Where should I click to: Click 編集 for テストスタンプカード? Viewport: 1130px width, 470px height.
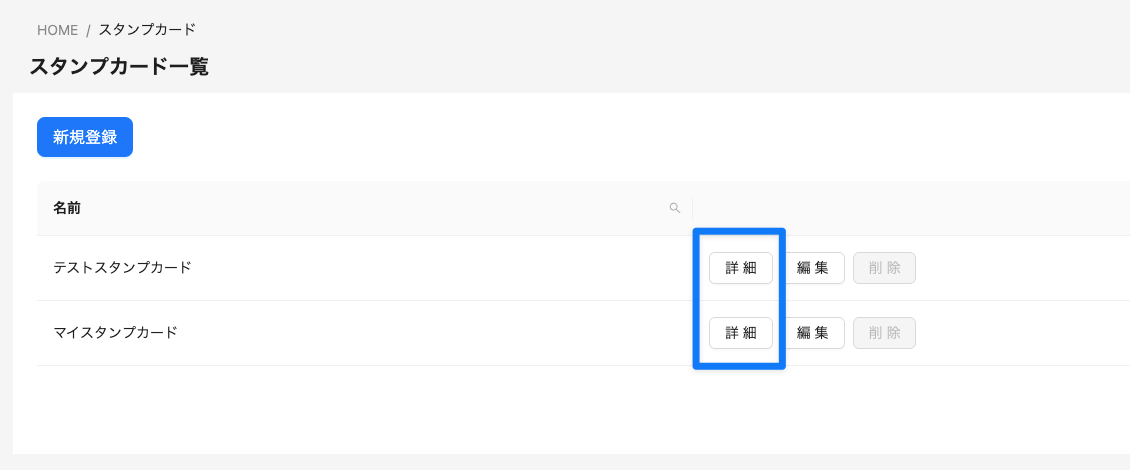[813, 268]
